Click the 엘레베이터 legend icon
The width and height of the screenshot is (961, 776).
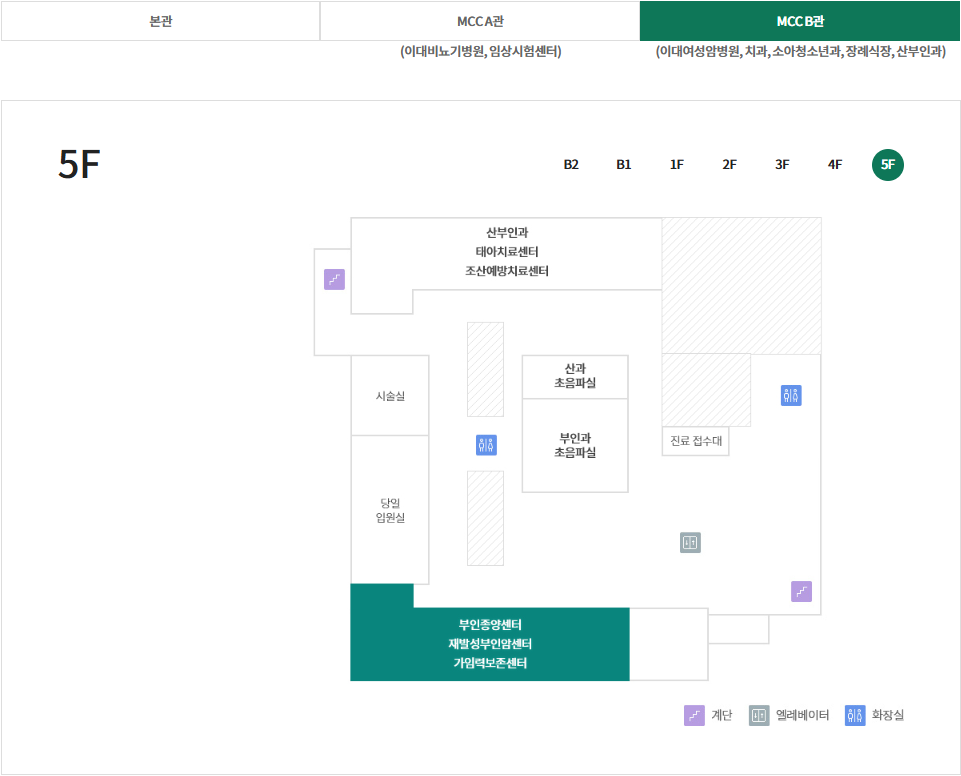click(759, 715)
